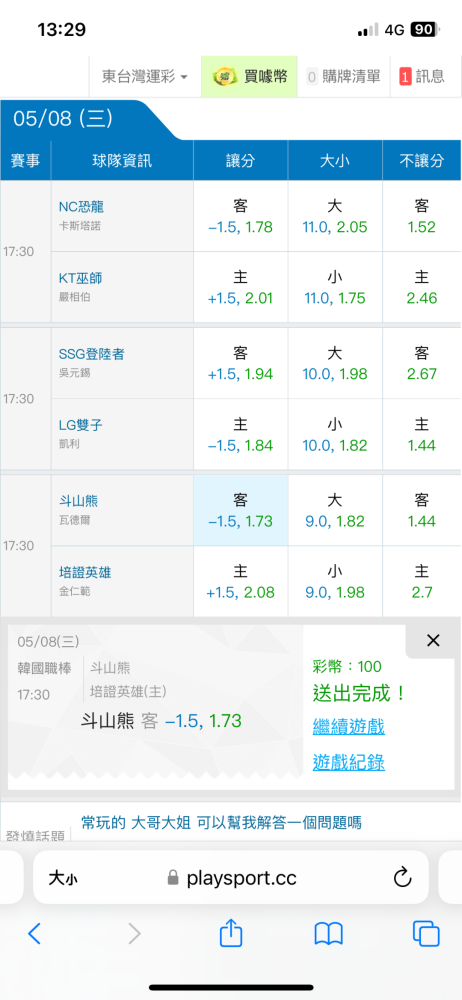
Task: Reload page with refresh icon
Action: tap(402, 878)
